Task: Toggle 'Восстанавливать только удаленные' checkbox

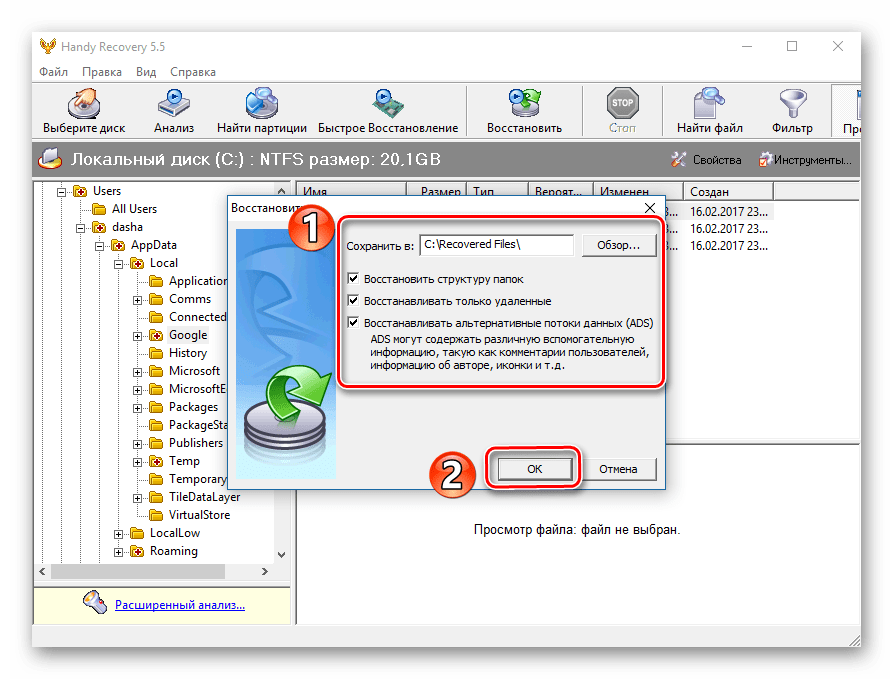Action: coord(353,301)
